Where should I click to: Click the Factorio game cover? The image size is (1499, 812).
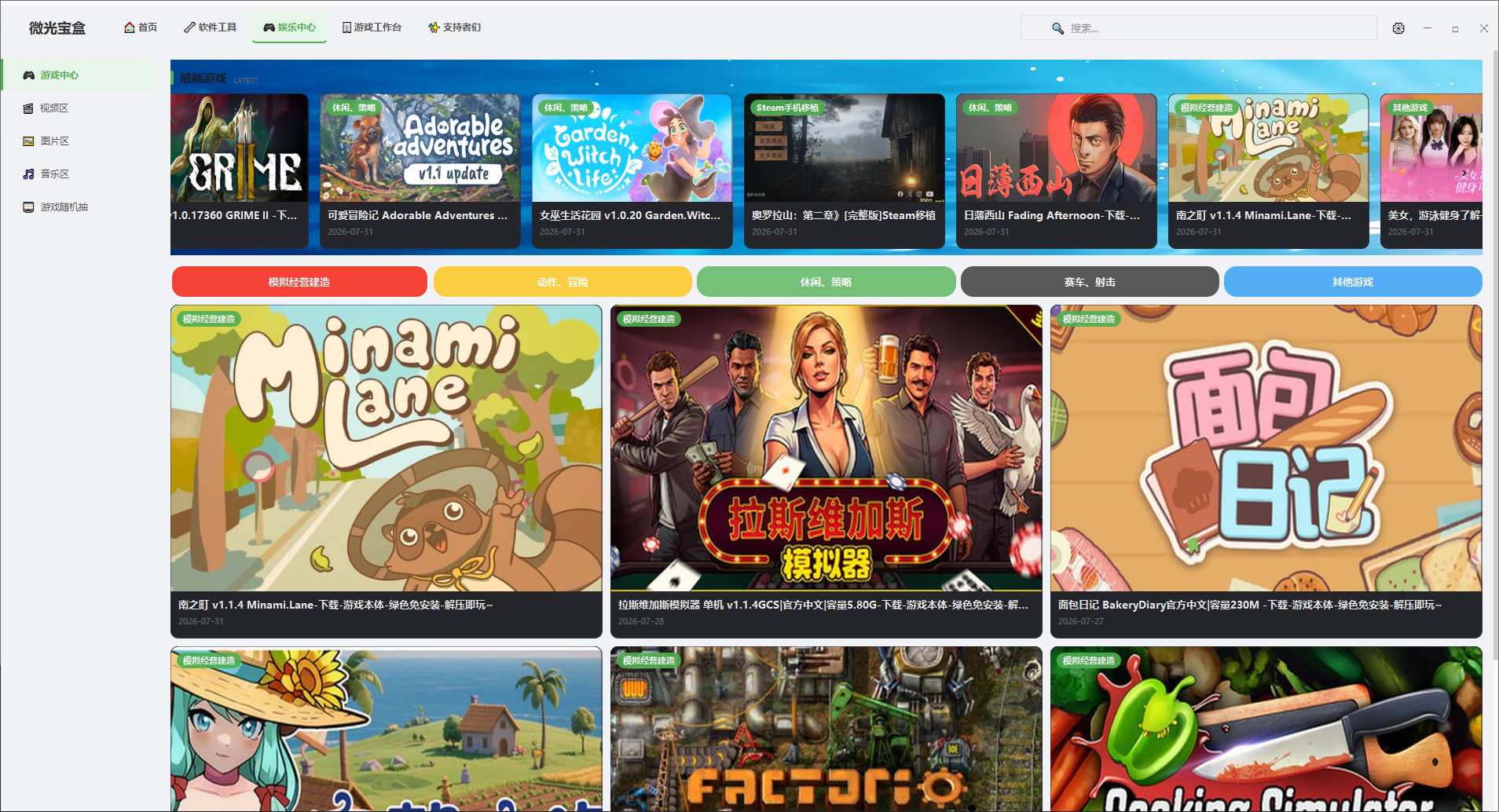pos(826,730)
